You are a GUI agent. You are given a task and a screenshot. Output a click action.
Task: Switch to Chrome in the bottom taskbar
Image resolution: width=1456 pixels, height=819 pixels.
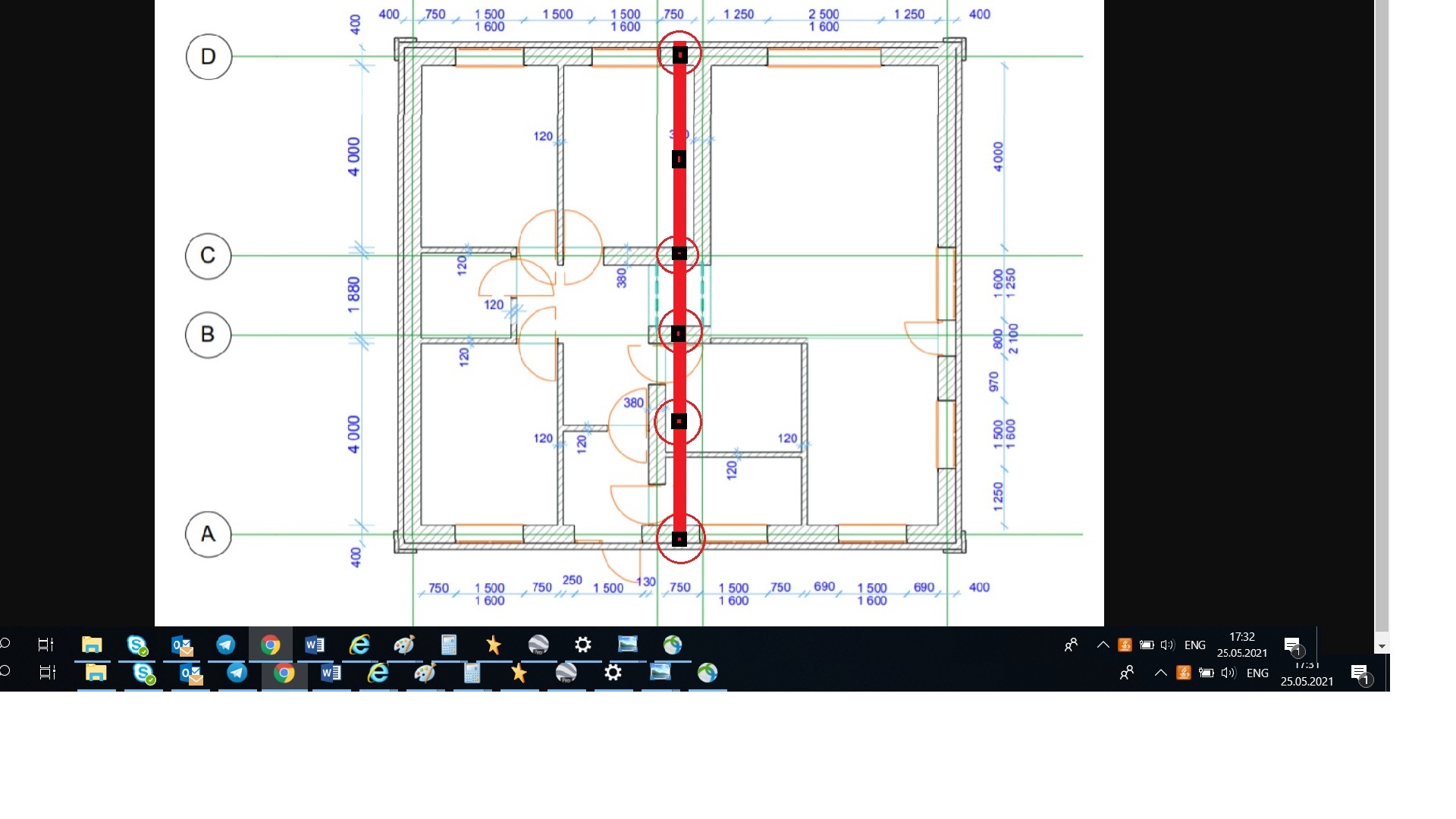284,673
